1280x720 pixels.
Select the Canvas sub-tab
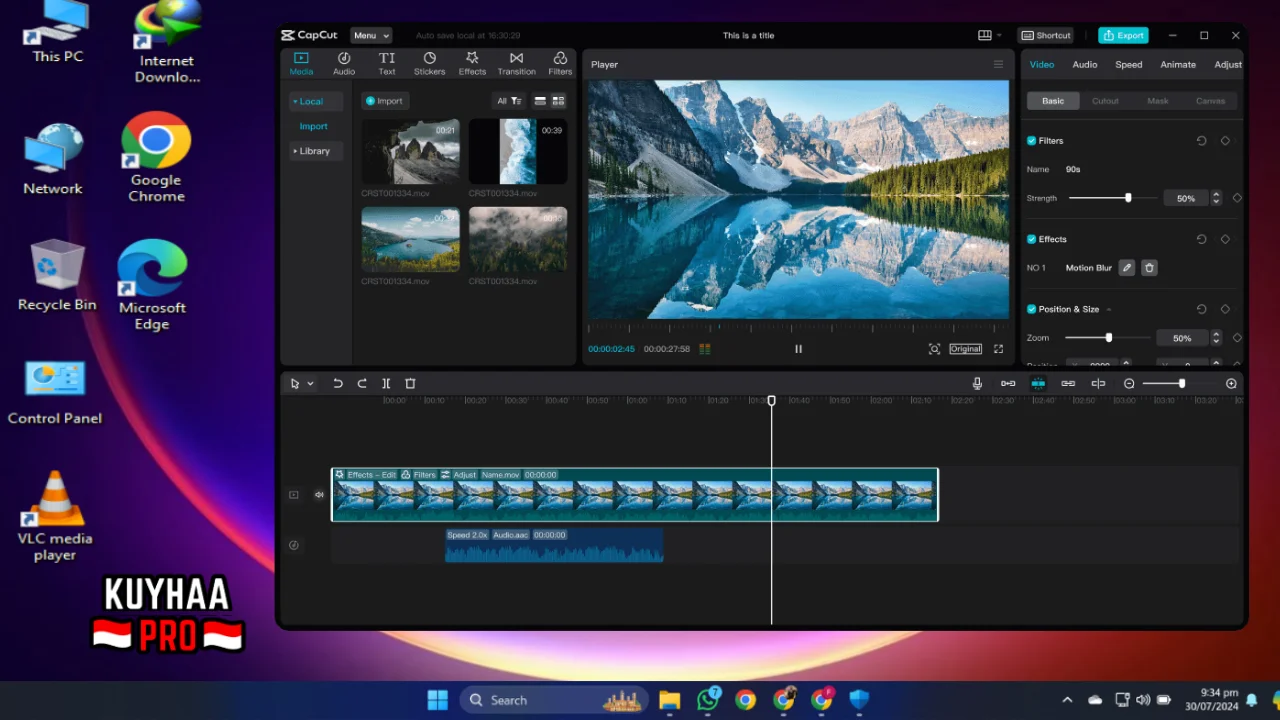1210,101
